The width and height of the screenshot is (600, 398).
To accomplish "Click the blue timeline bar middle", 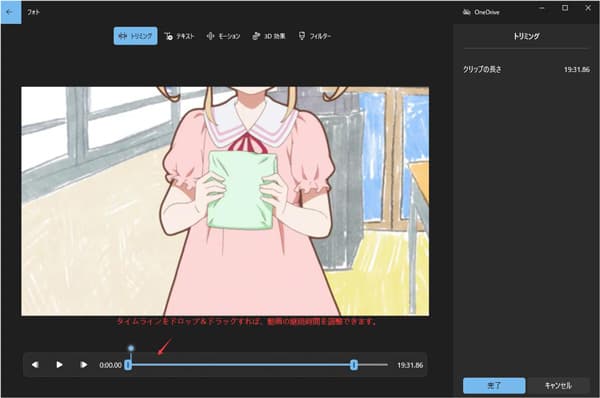I will 241,365.
